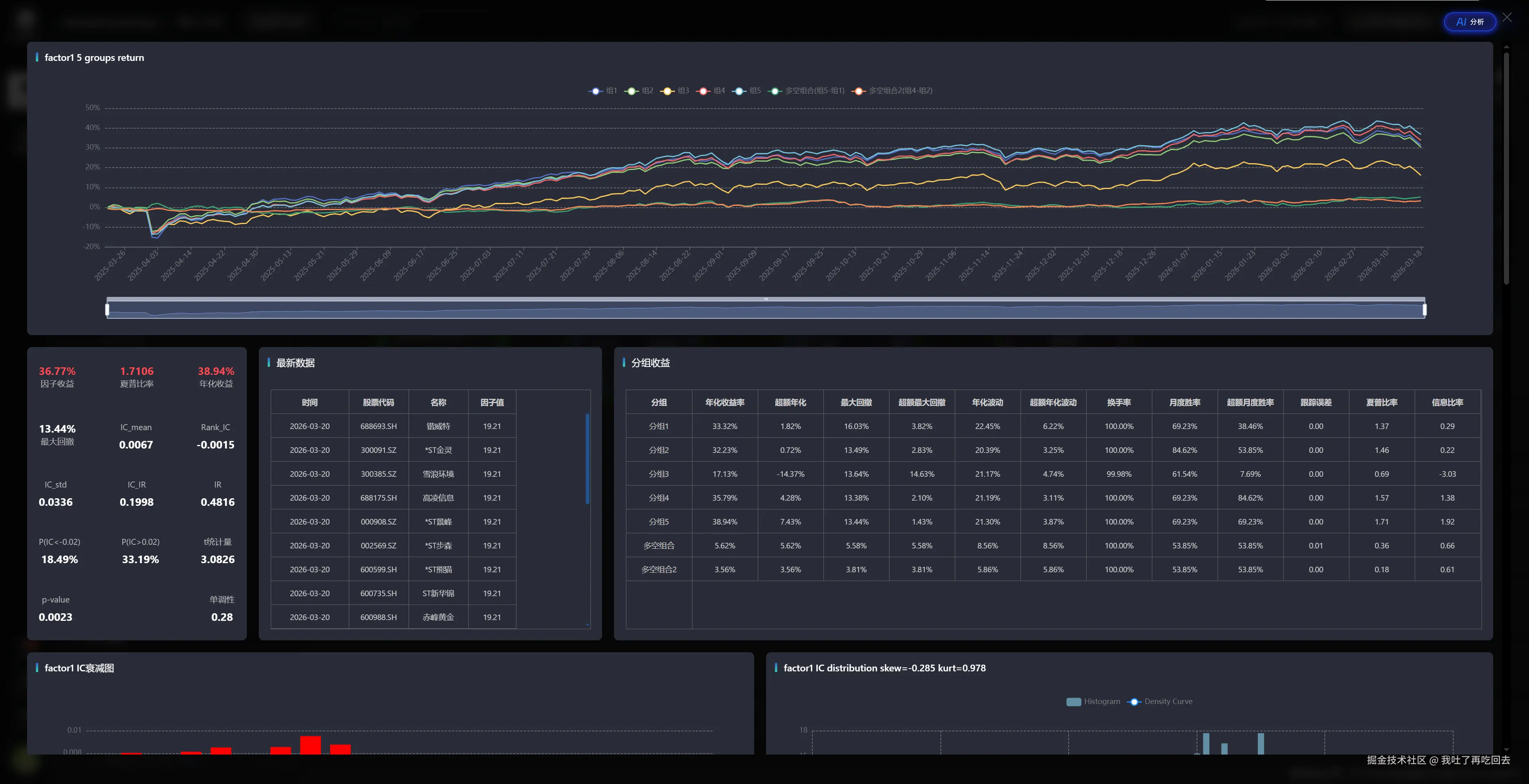Screen dimensions: 1529x784
Task: Click the page vertical scrollbar
Action: click(1506, 169)
